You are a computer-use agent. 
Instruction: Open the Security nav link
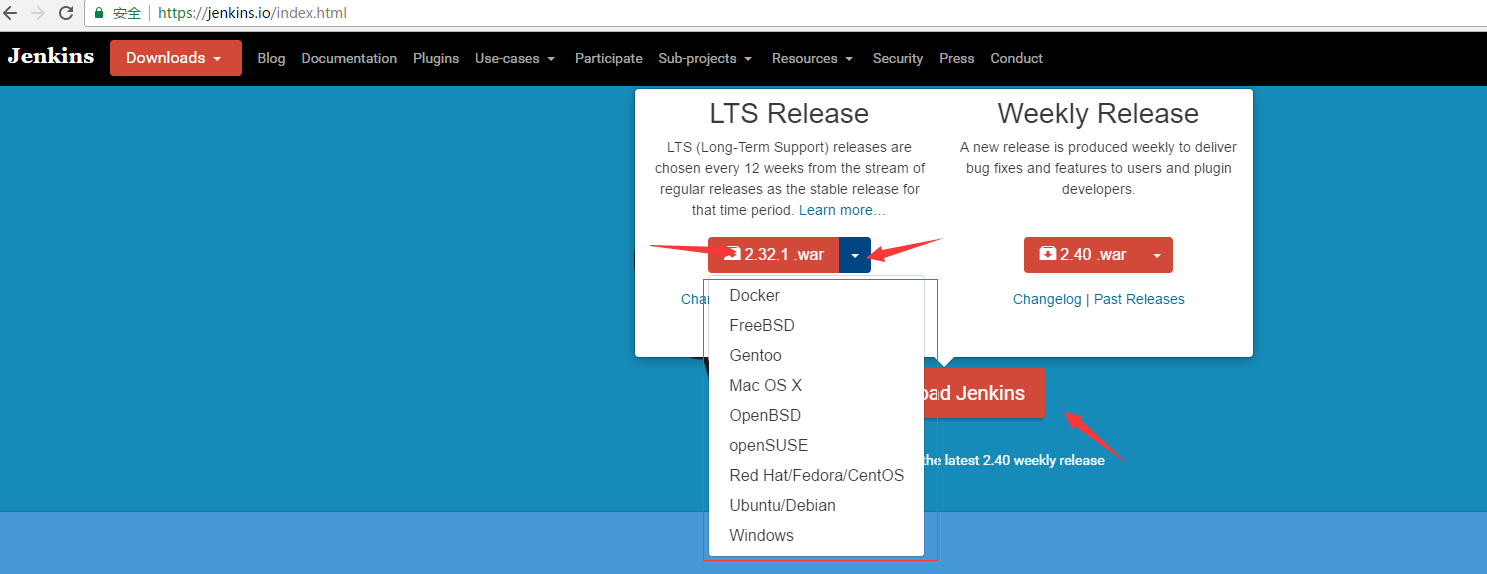(x=898, y=58)
